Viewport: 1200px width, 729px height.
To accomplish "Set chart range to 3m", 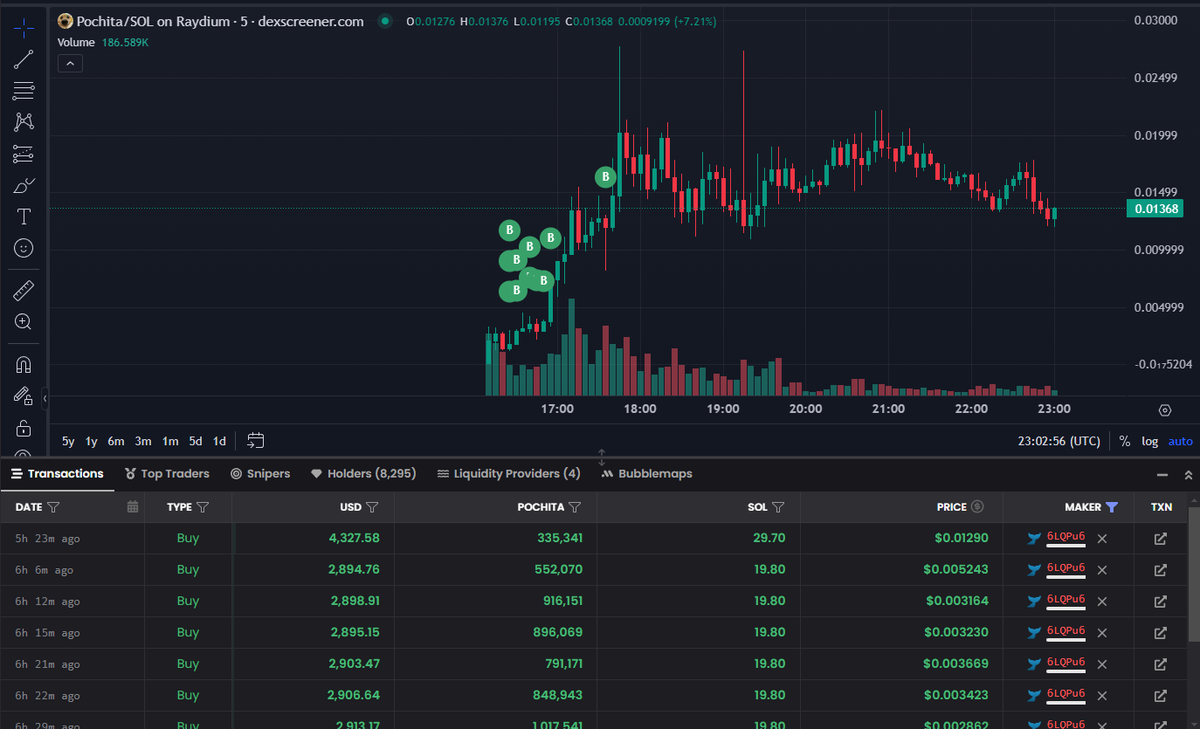I will click(x=143, y=441).
